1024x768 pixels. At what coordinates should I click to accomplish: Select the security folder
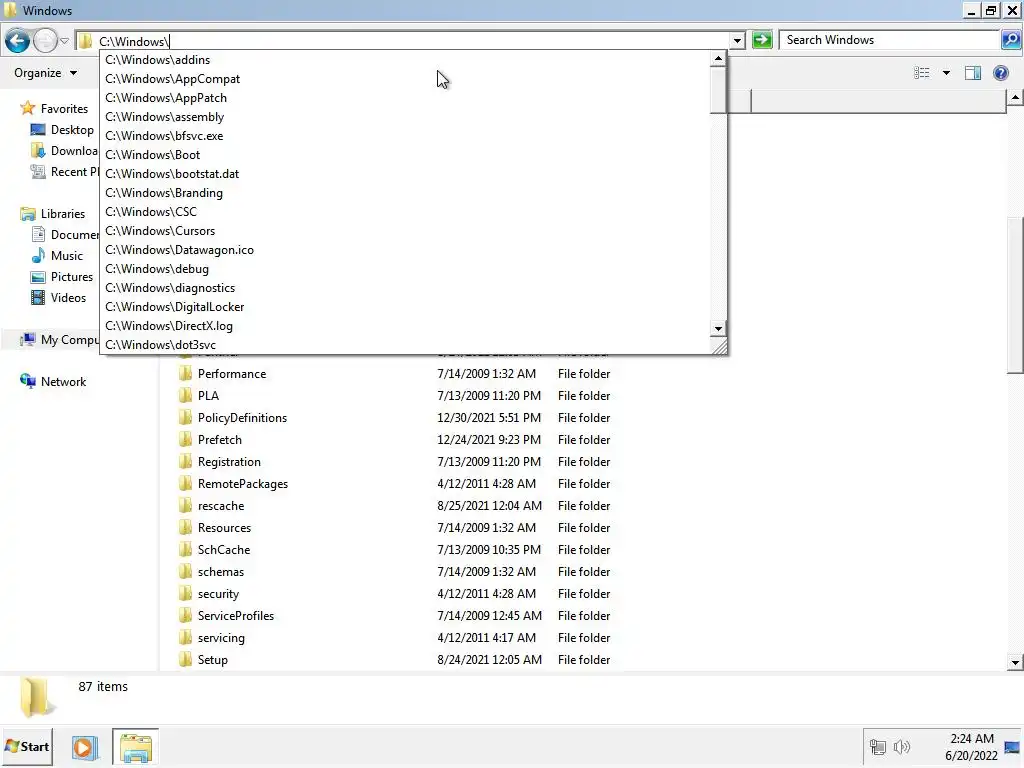pyautogui.click(x=218, y=593)
